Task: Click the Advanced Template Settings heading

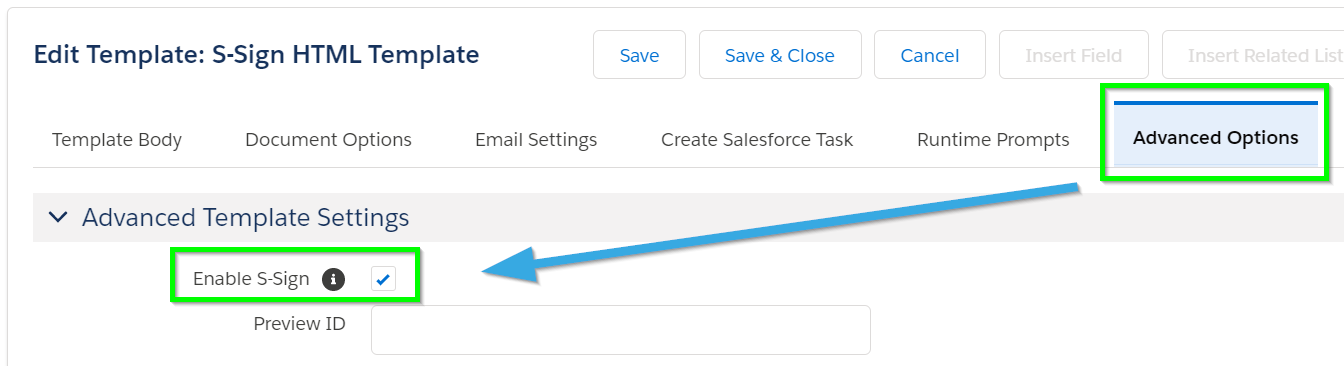Action: click(x=246, y=217)
